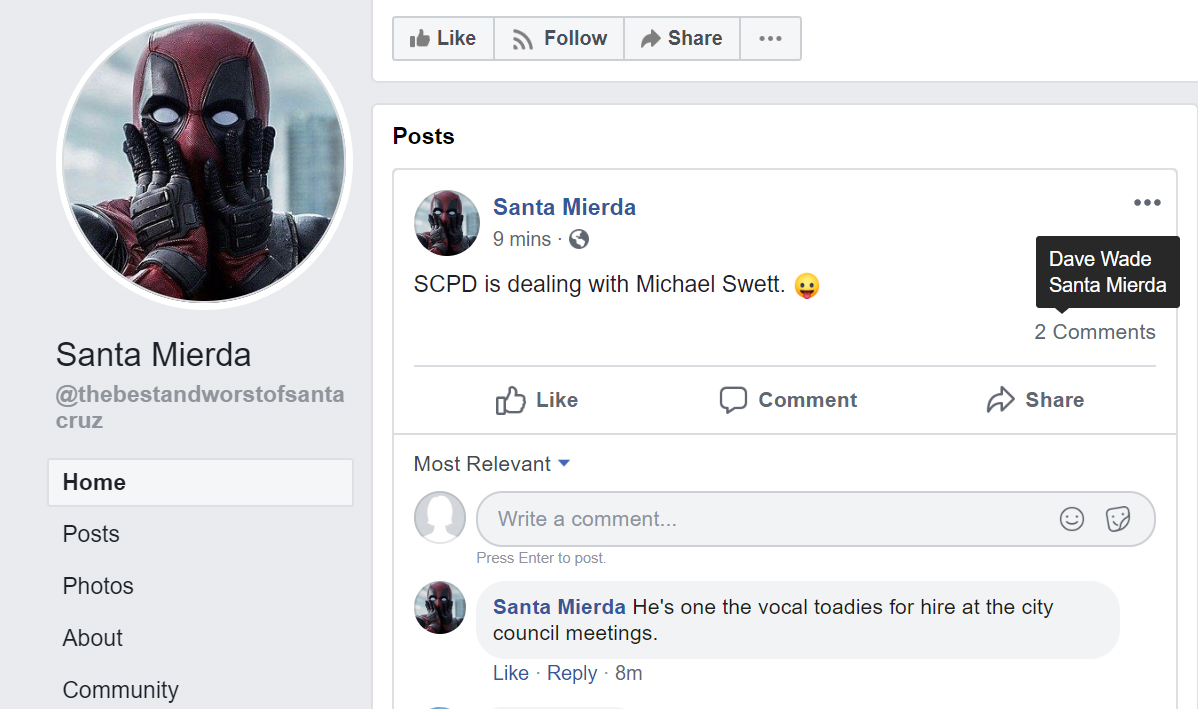Share the page using top Share button
Image resolution: width=1198 pixels, height=709 pixels.
[x=682, y=38]
